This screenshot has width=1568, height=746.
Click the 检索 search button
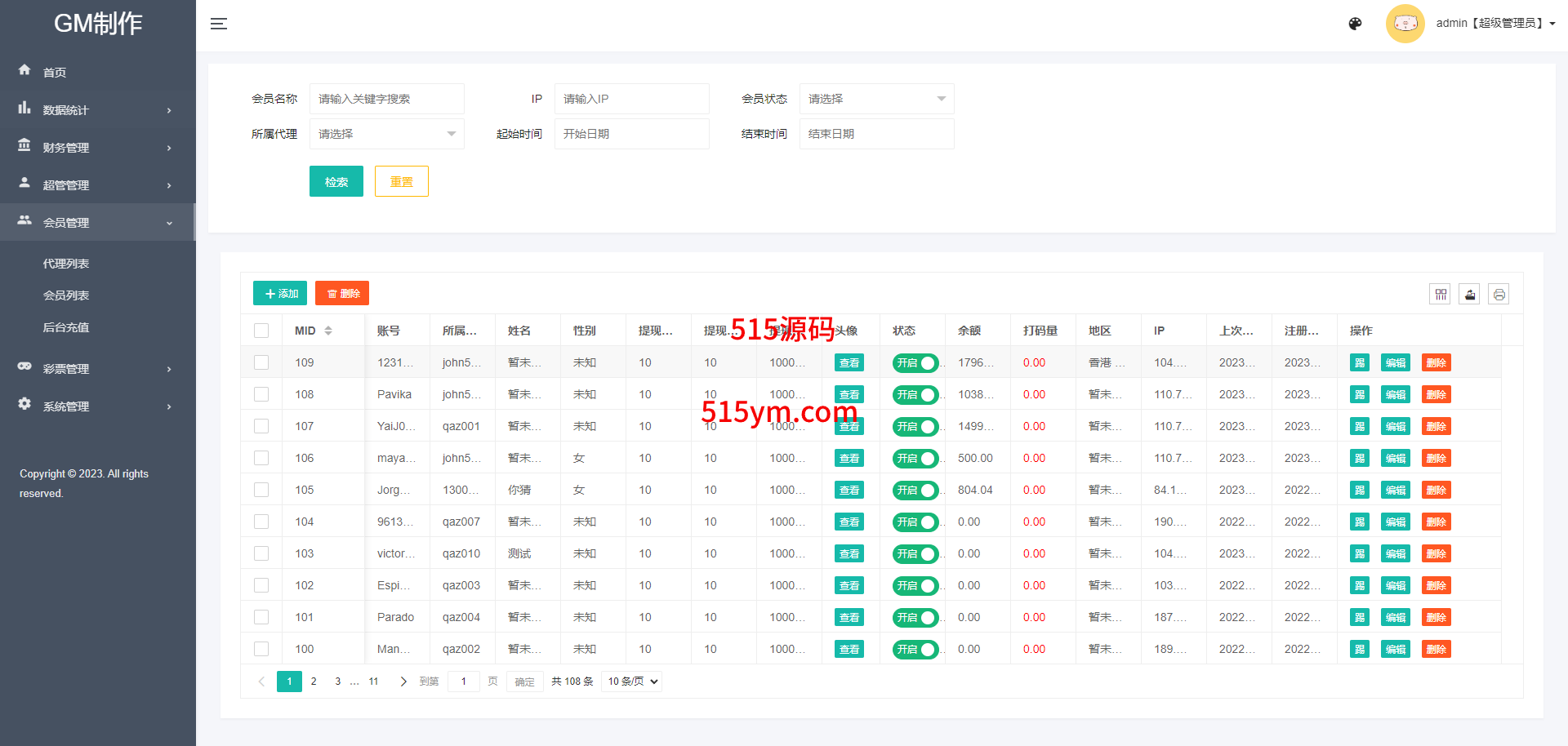click(336, 182)
